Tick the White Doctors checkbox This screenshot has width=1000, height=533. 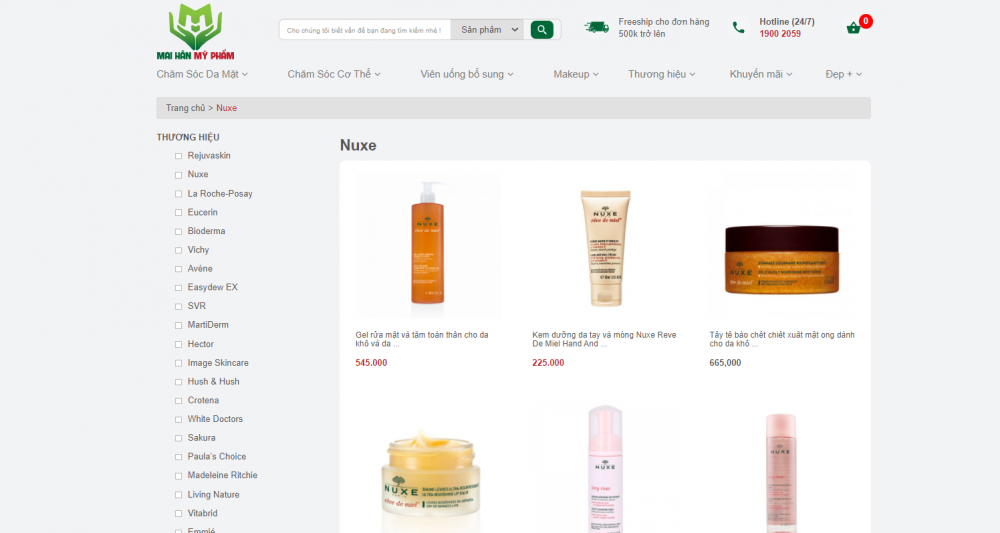pyautogui.click(x=179, y=420)
